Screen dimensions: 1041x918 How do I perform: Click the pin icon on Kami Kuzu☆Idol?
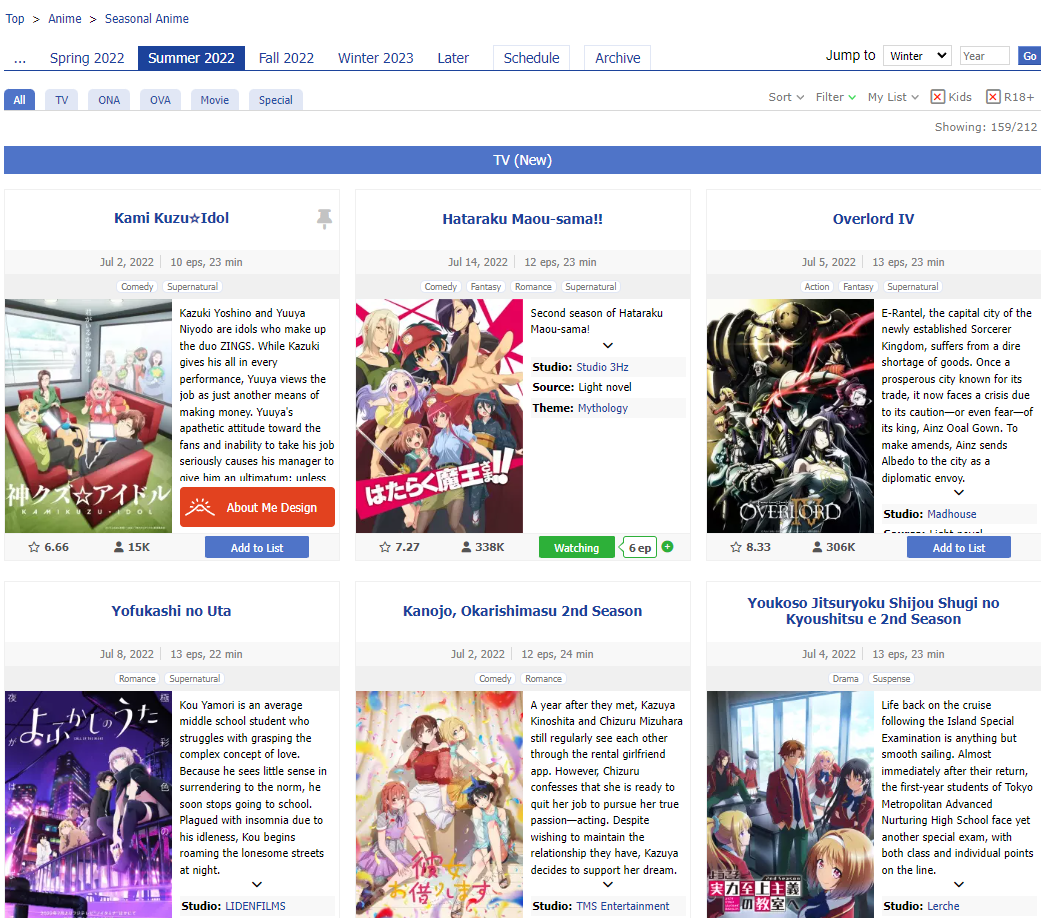pos(324,219)
